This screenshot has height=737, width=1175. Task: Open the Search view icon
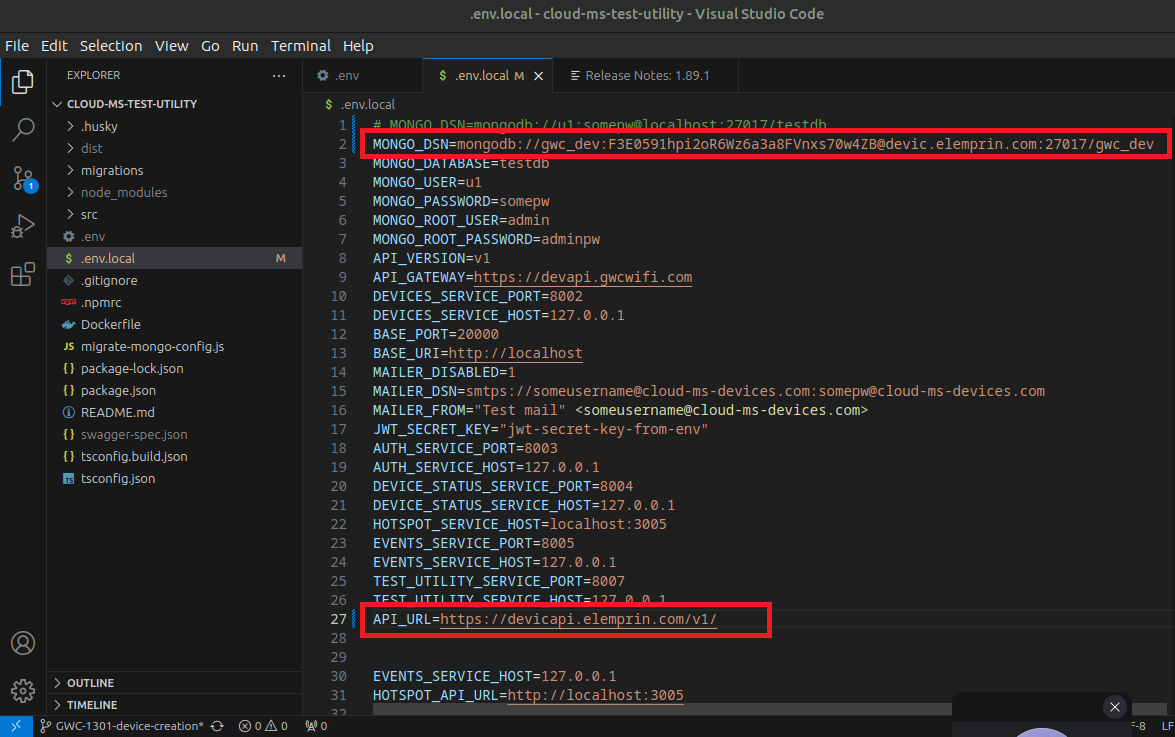[x=22, y=130]
